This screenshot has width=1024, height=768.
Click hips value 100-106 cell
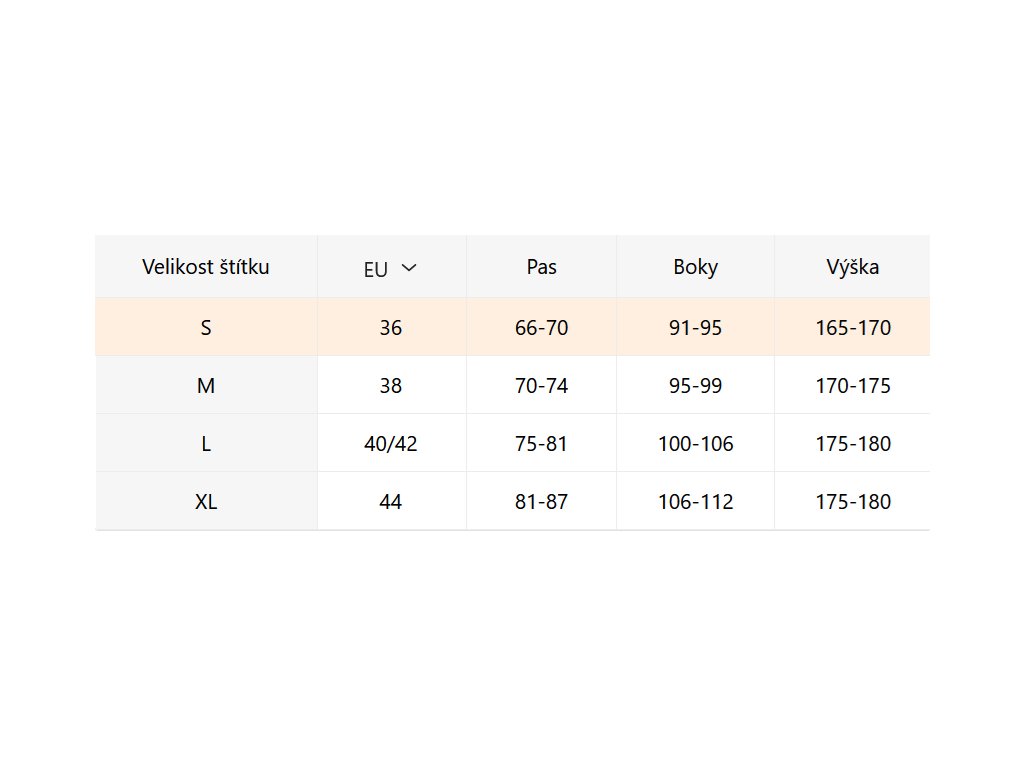click(x=695, y=443)
